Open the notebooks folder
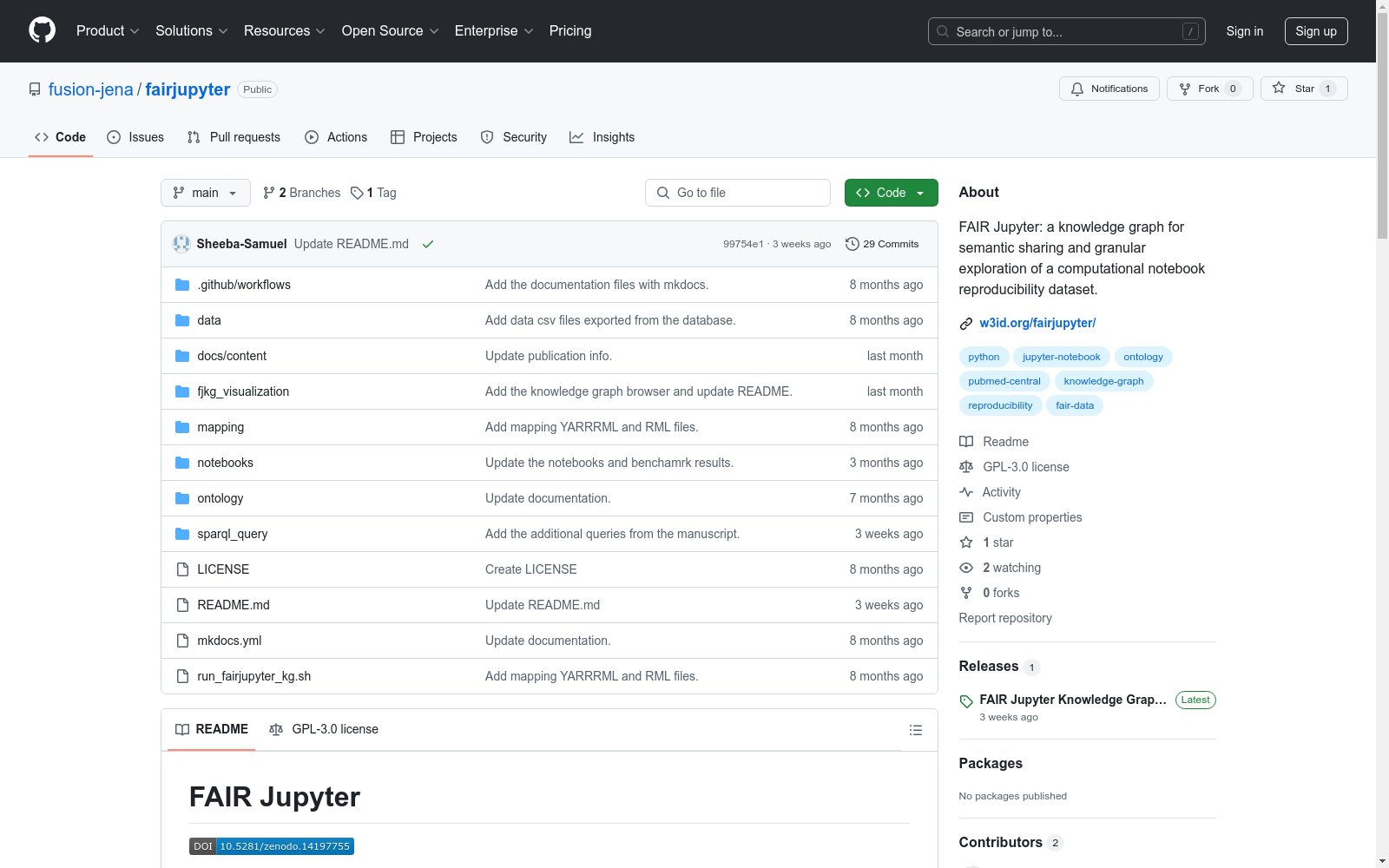 point(226,463)
